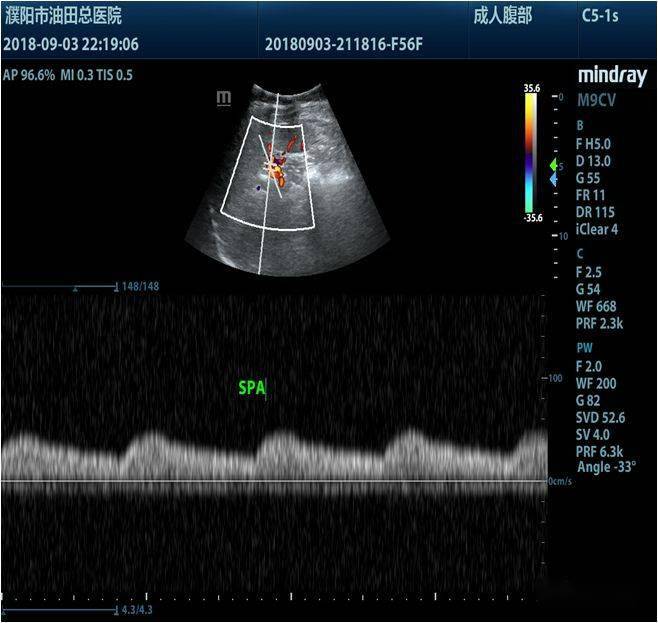Click the green focus arrow on depth scale
Viewport: 658px width, 623px height.
(555, 164)
